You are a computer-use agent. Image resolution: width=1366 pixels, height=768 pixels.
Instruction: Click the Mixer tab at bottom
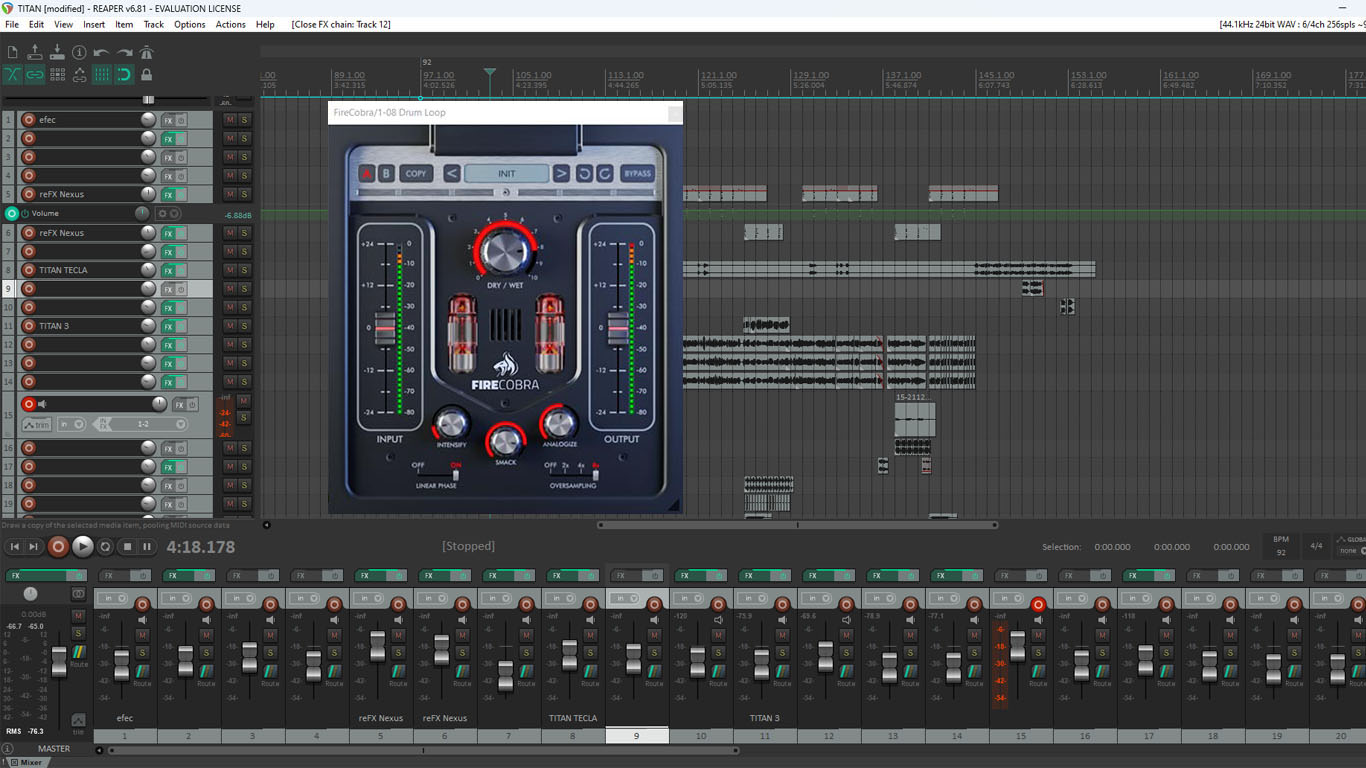coord(26,762)
